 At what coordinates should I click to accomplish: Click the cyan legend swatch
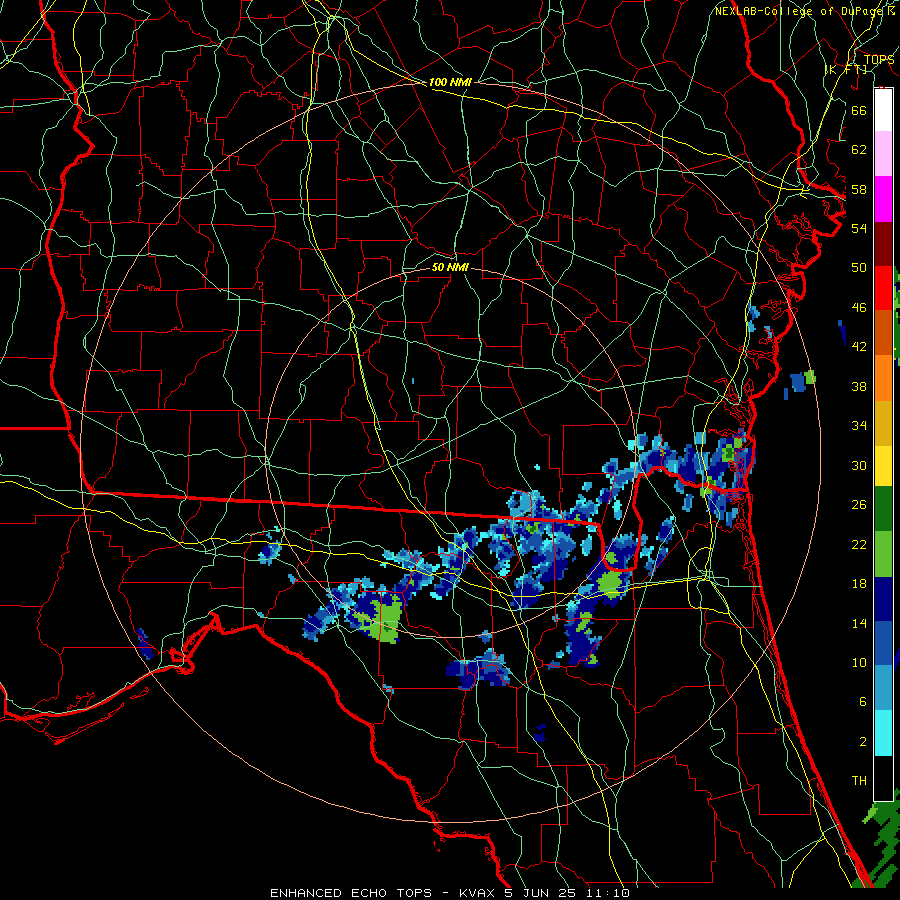[883, 732]
